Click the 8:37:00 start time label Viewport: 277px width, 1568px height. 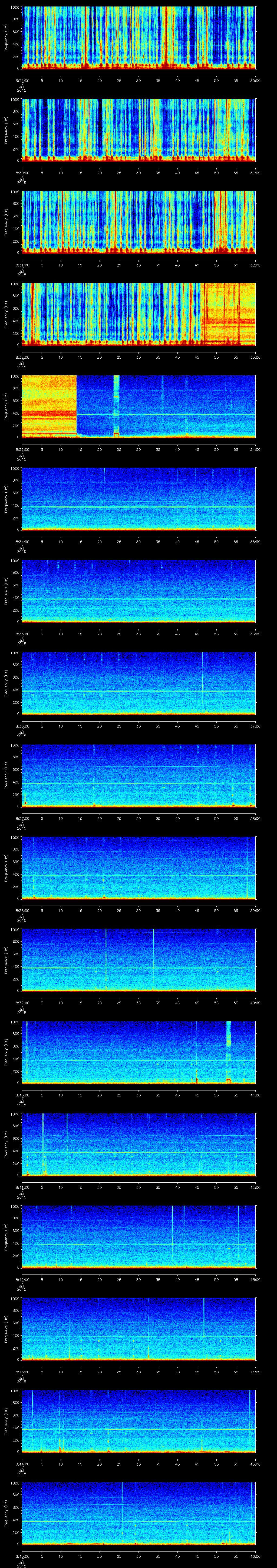tap(22, 818)
